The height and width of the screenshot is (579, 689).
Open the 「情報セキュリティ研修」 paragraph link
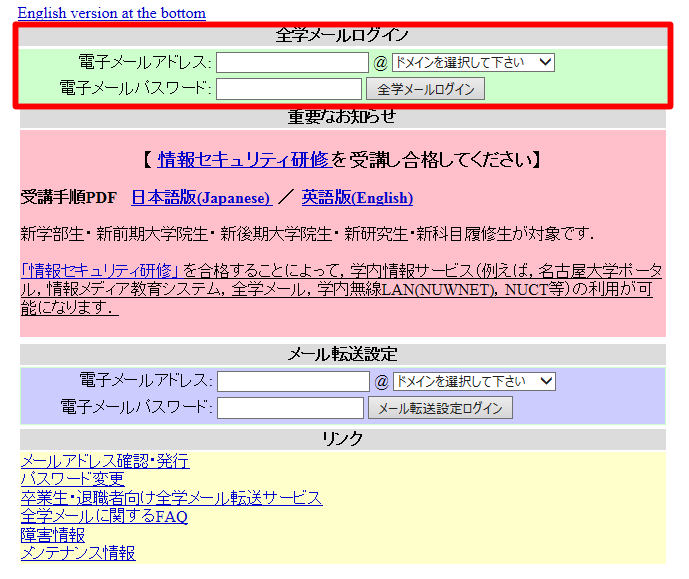pyautogui.click(x=100, y=271)
